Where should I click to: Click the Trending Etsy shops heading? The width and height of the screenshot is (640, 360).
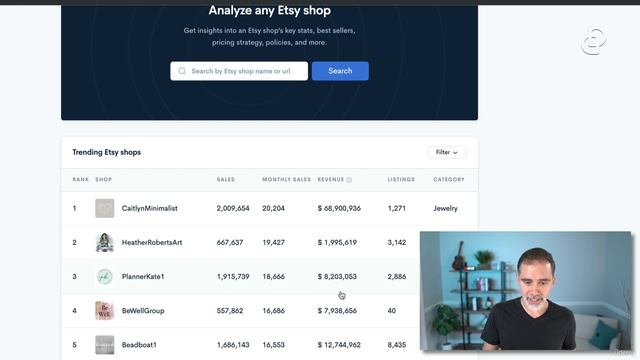(x=107, y=152)
